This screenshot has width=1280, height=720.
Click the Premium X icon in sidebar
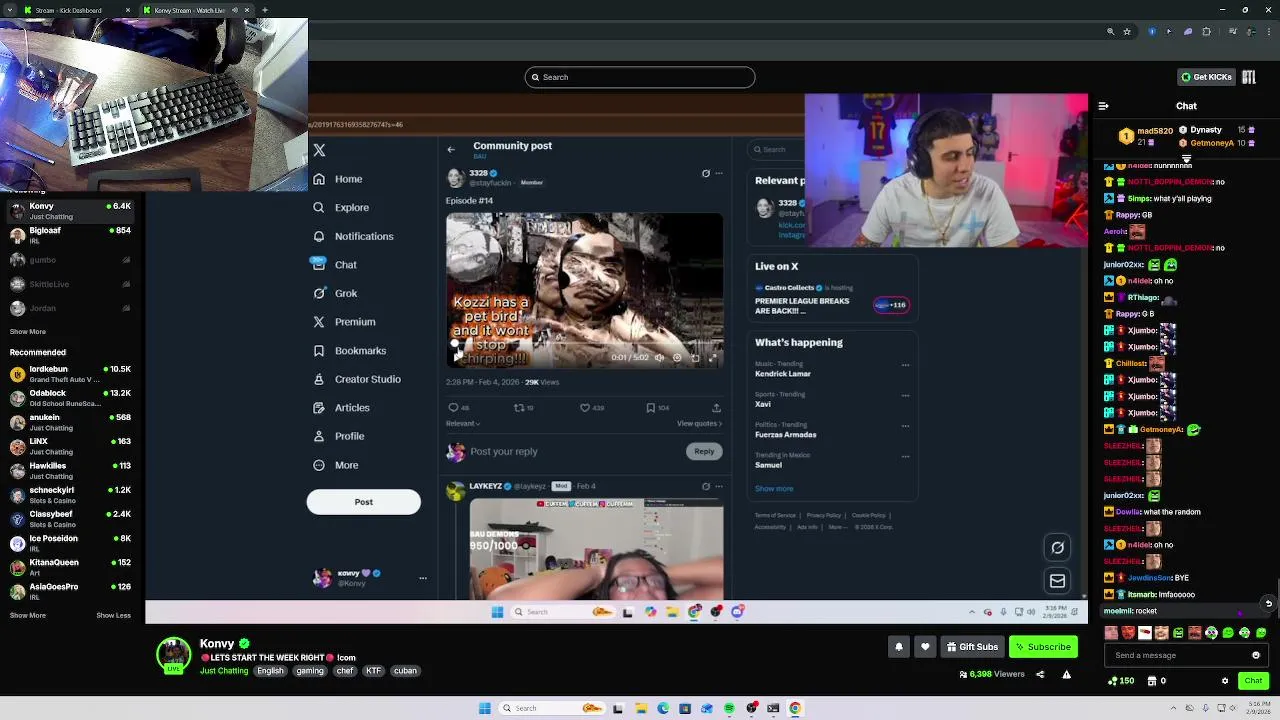click(x=319, y=322)
